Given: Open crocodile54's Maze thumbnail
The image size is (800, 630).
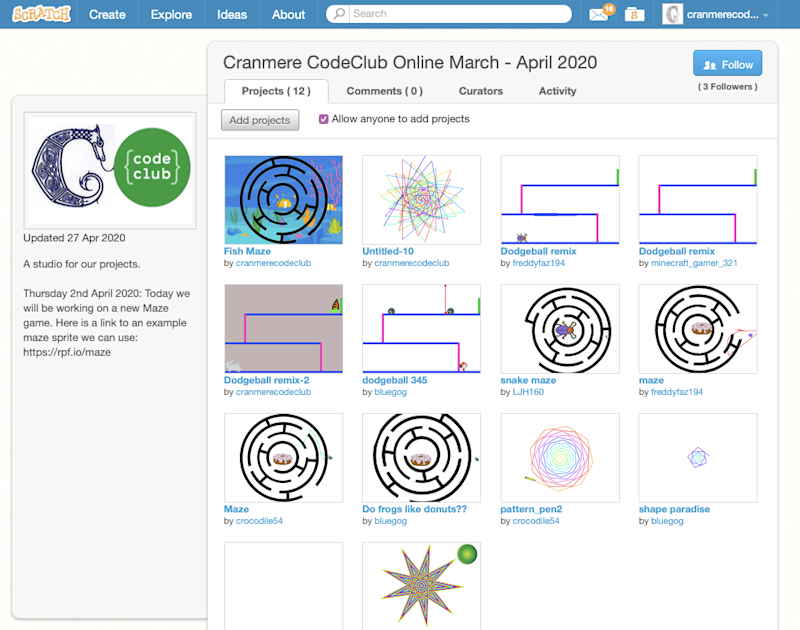Looking at the screenshot, I should 284,458.
